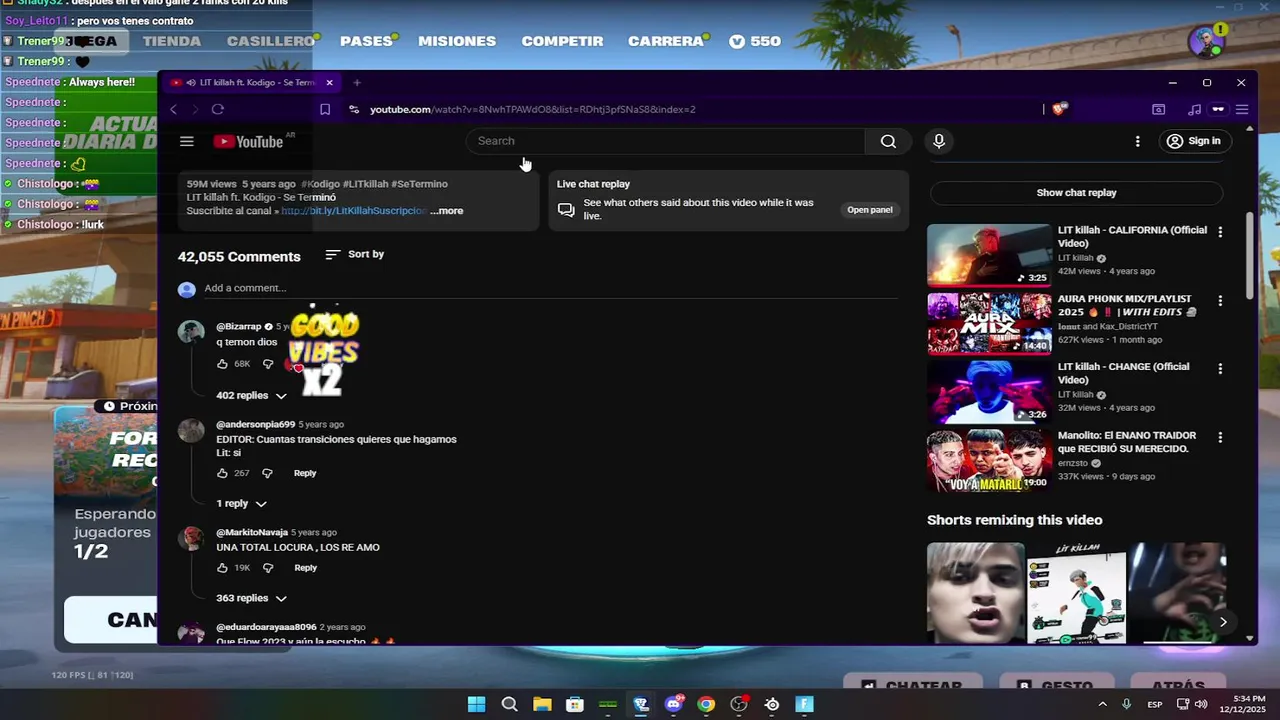Expand the 1 reply thread
This screenshot has height=720, width=1280.
coord(241,504)
